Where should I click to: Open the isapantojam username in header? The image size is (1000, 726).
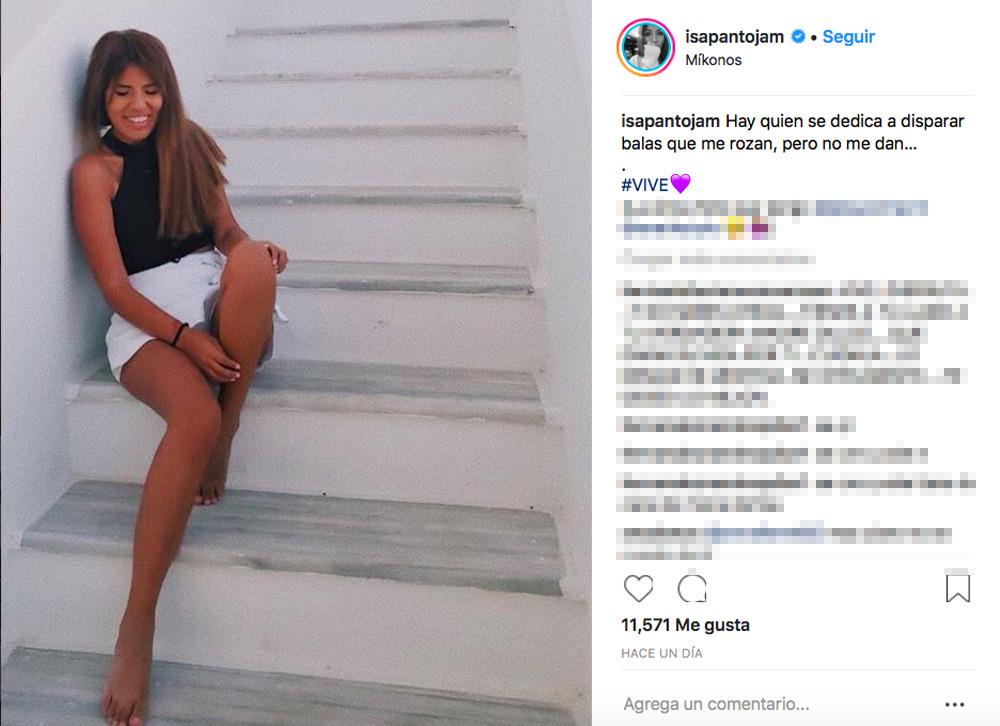coord(734,37)
